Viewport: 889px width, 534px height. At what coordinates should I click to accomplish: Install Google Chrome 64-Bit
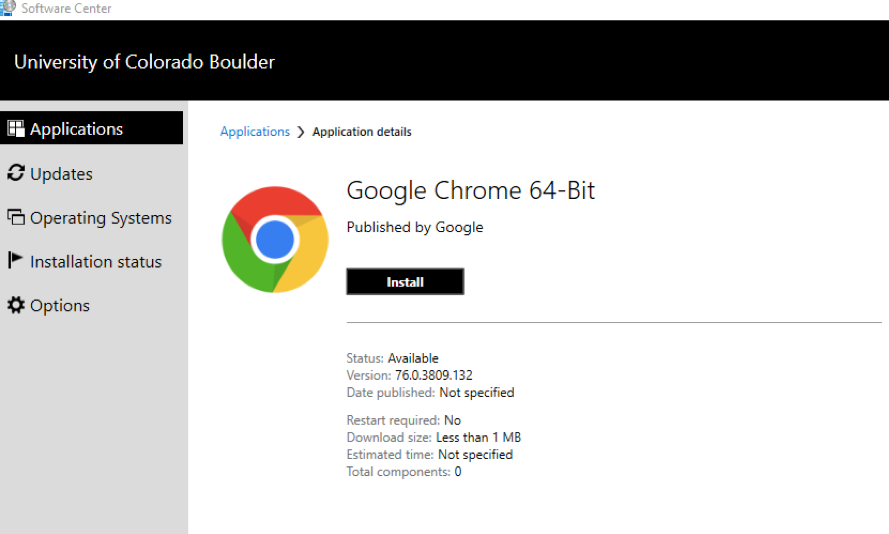coord(405,282)
